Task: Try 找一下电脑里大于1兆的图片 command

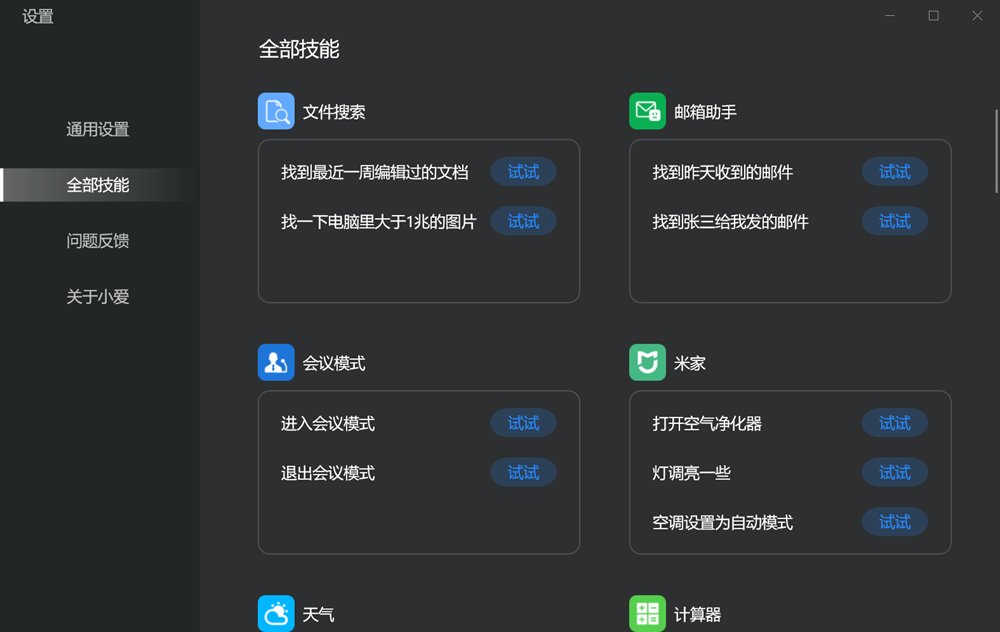Action: [523, 221]
